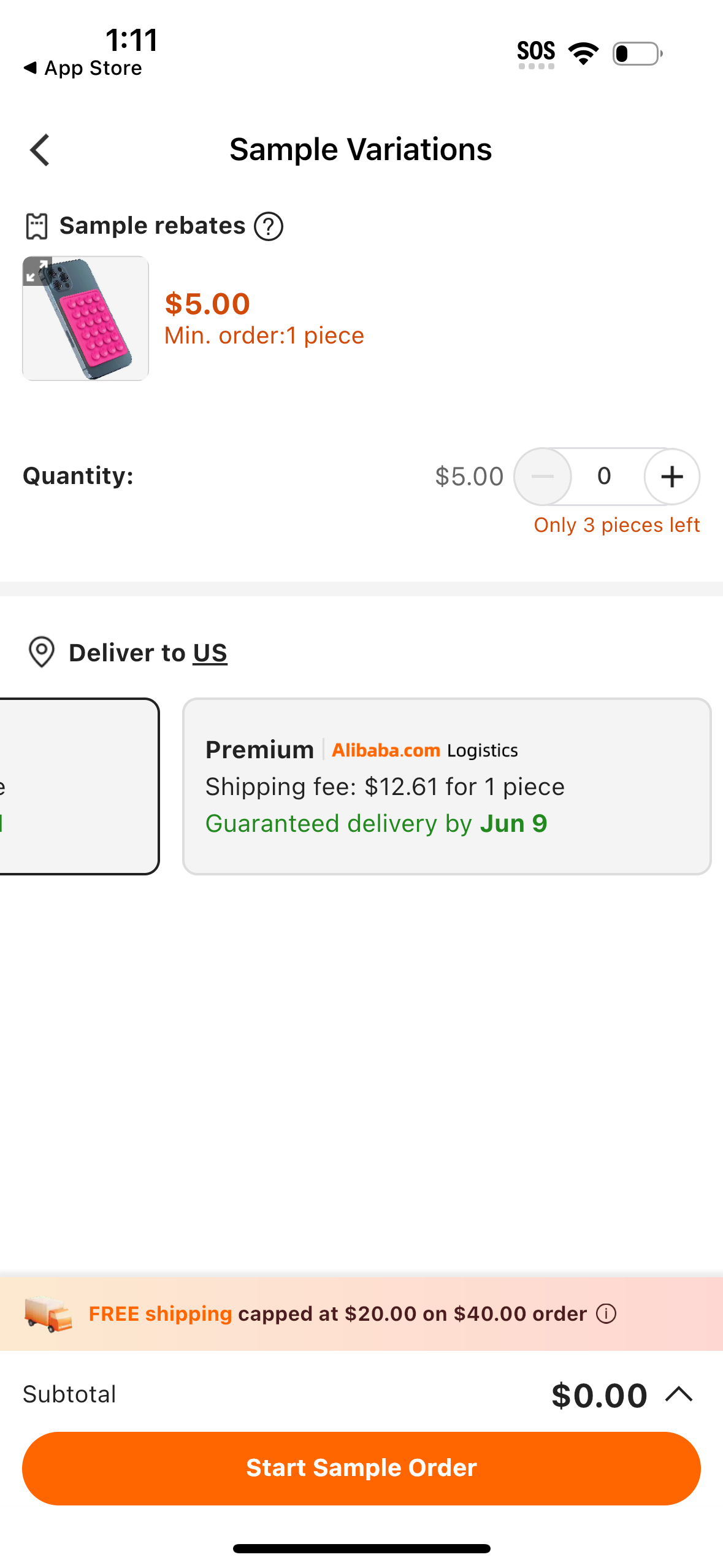Open Sample rebates help question mark
723x1568 pixels.
click(269, 226)
